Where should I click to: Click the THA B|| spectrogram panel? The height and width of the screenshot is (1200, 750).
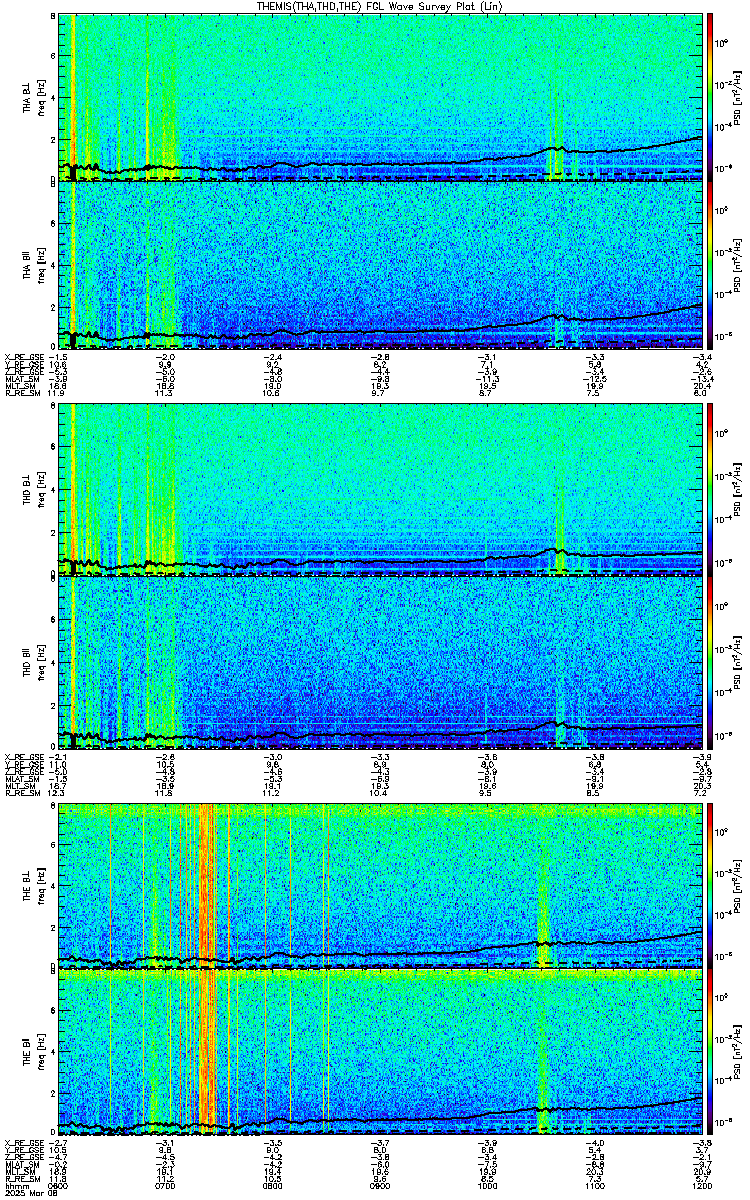(380, 265)
